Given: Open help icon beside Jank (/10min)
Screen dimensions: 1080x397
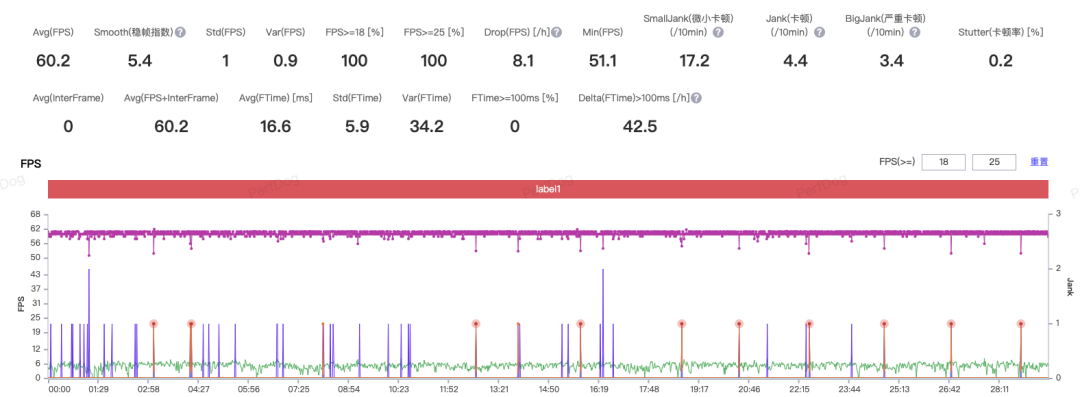Looking at the screenshot, I should tap(820, 32).
